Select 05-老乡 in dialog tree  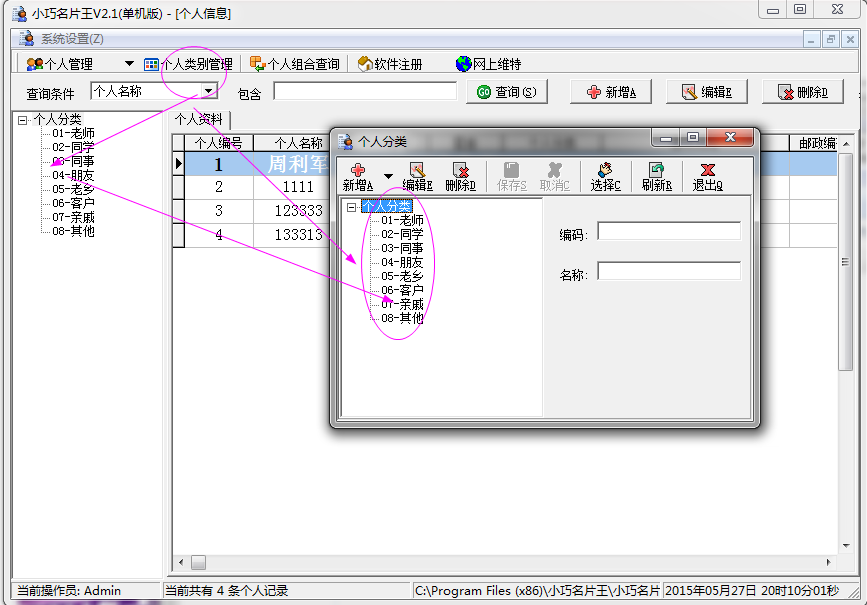(x=402, y=276)
